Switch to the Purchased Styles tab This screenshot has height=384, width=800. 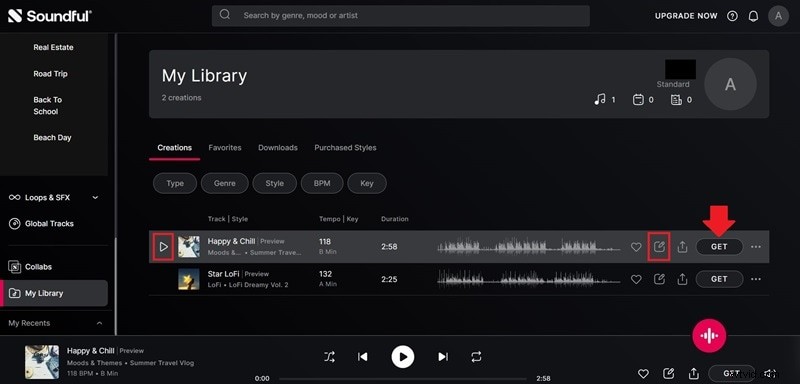345,148
